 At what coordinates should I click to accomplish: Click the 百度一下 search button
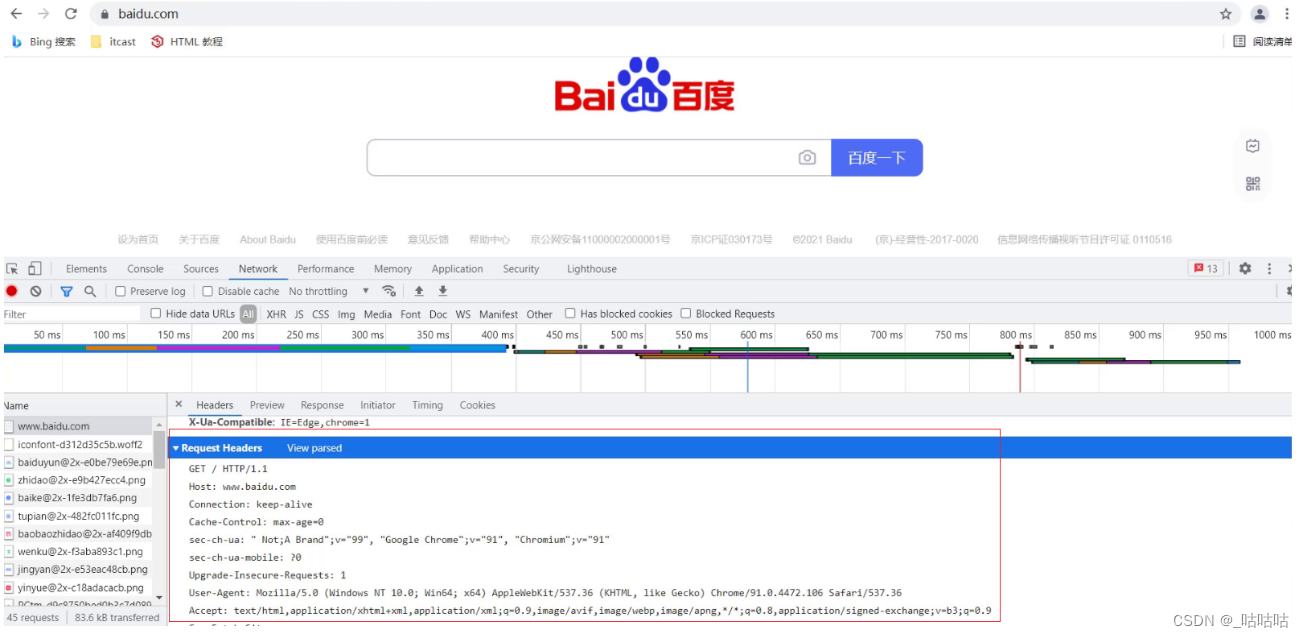click(x=876, y=157)
